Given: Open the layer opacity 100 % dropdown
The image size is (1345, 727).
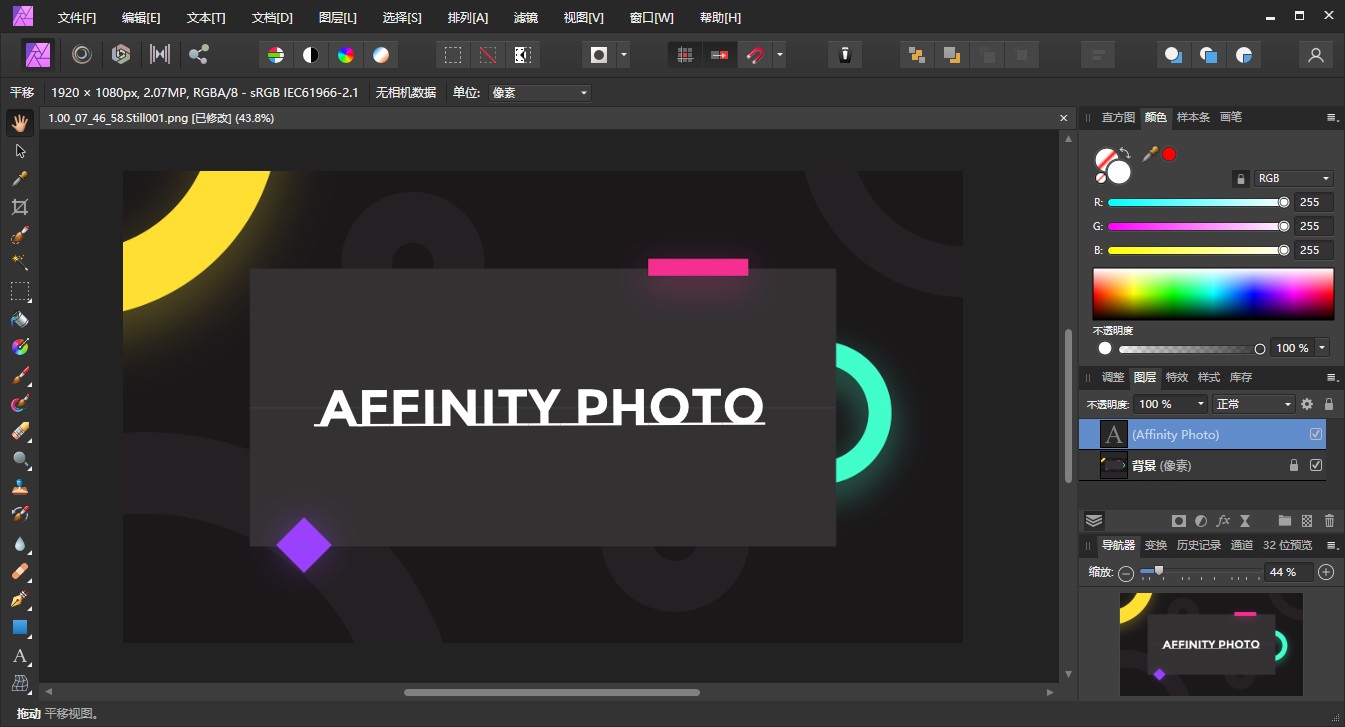Looking at the screenshot, I should (1171, 404).
